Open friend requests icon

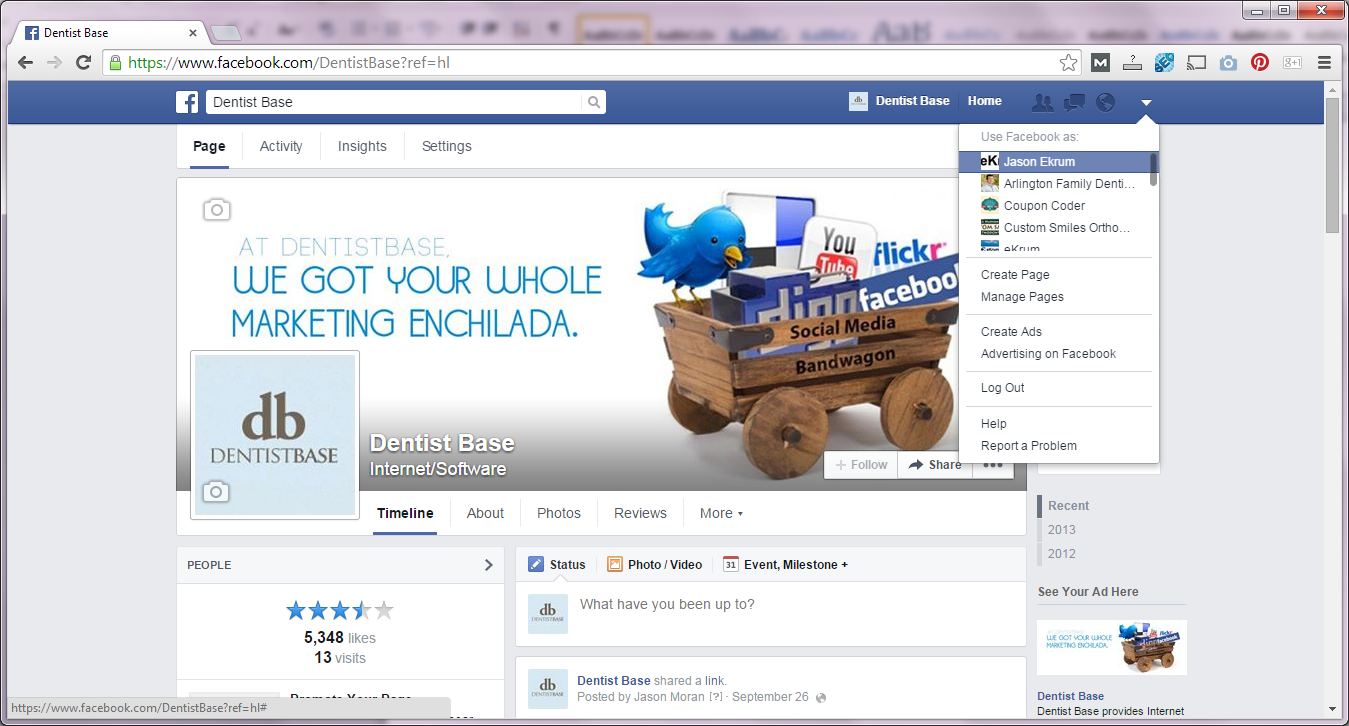[1042, 101]
